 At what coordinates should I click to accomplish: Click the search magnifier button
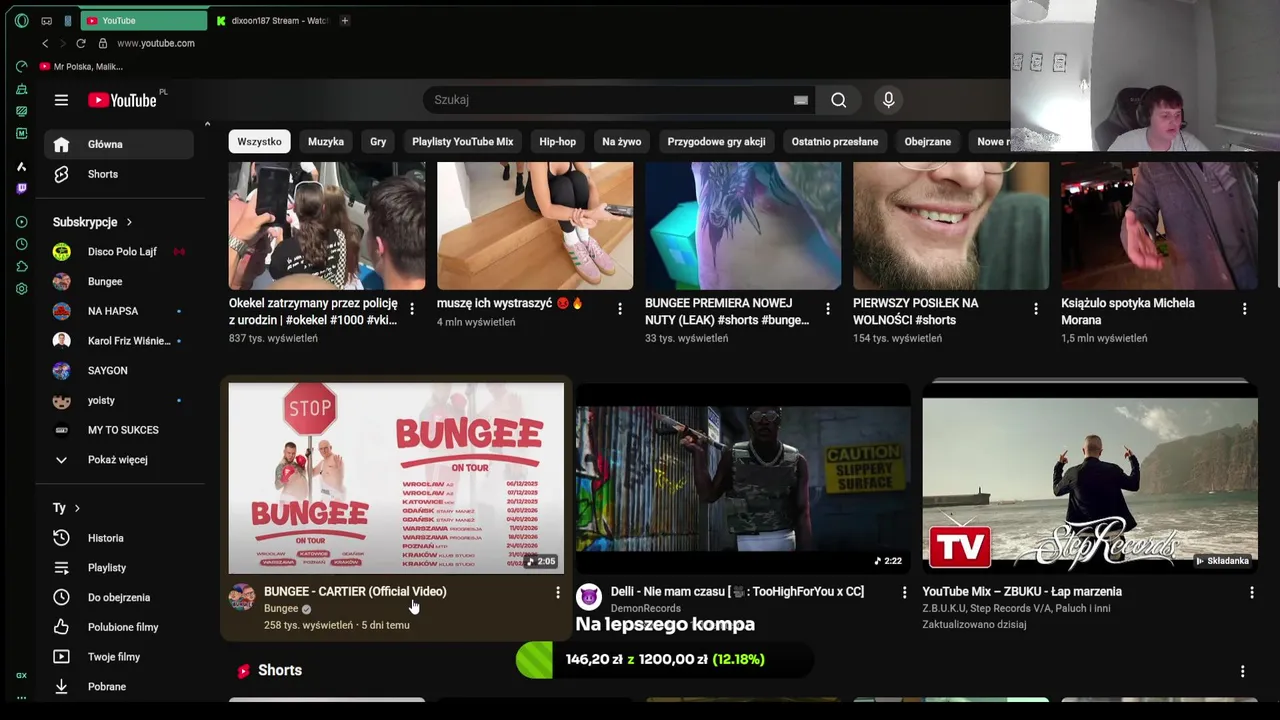point(839,100)
